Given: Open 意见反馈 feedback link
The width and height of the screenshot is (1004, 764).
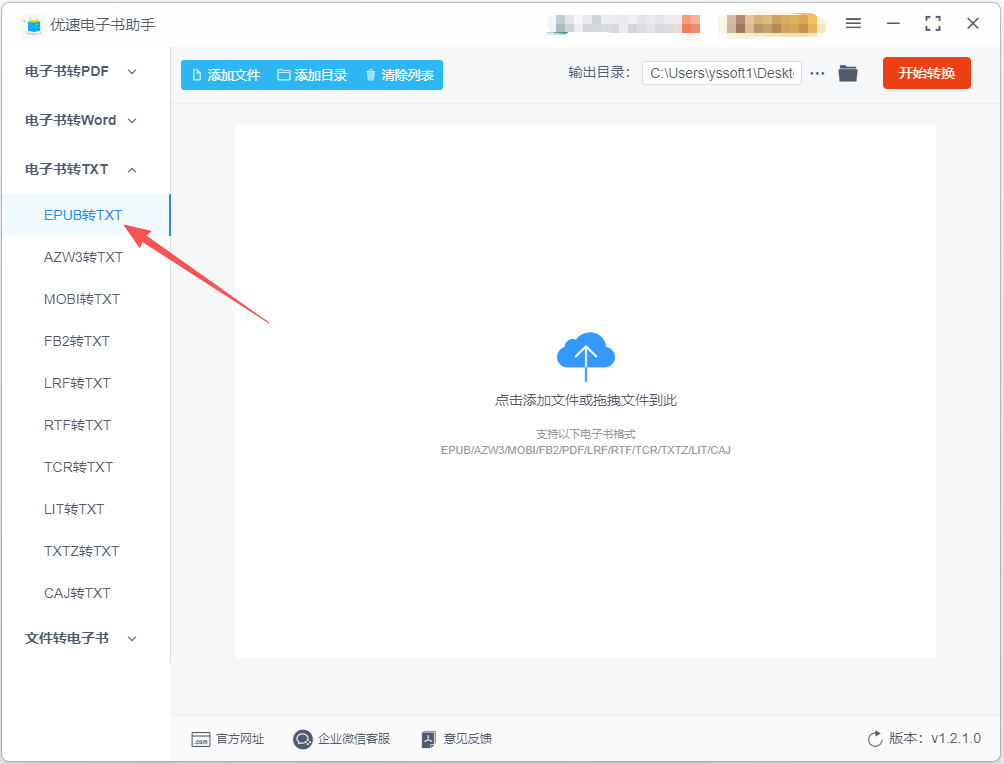Looking at the screenshot, I should [x=467, y=739].
